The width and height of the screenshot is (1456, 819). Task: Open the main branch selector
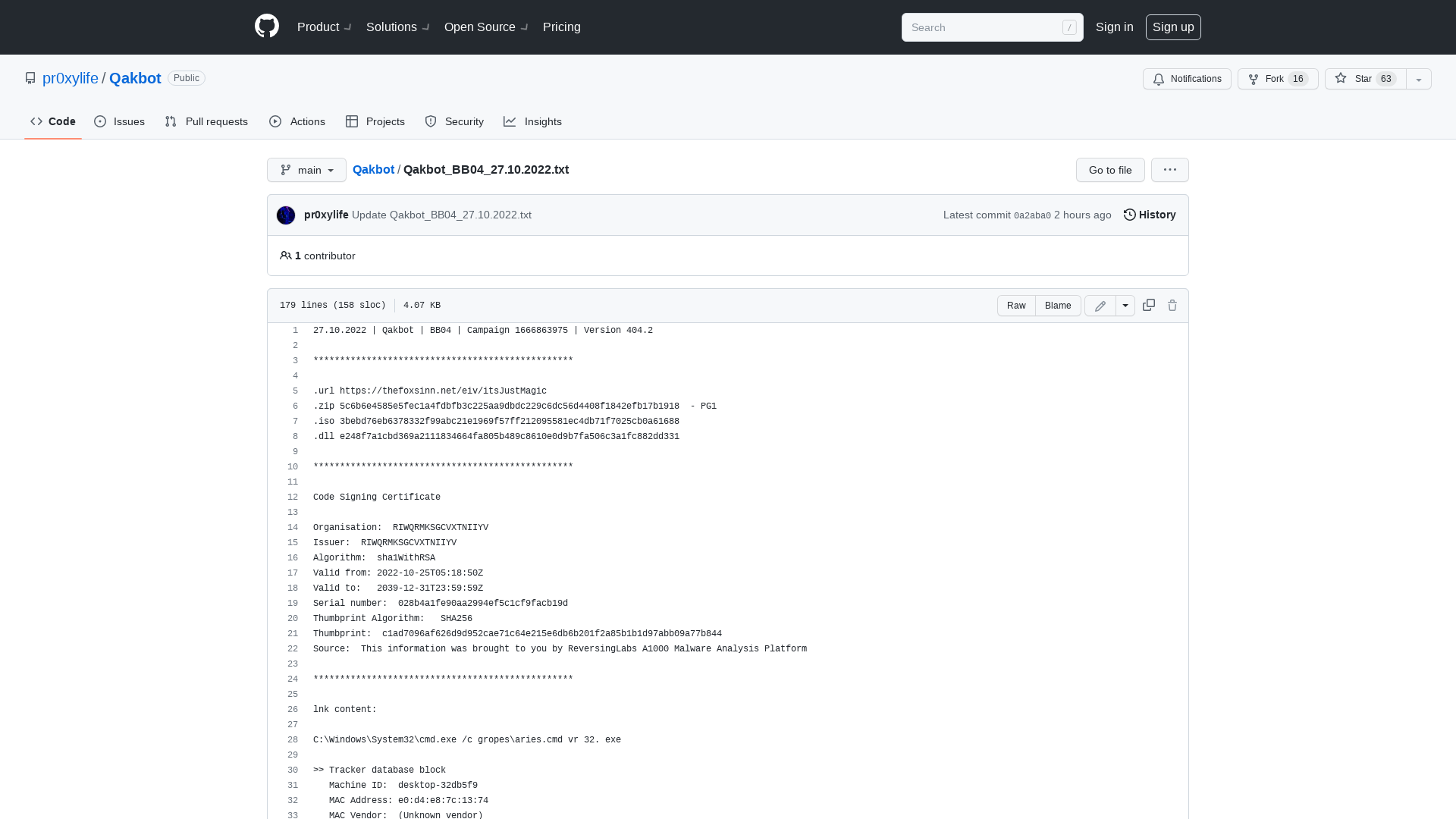[306, 170]
